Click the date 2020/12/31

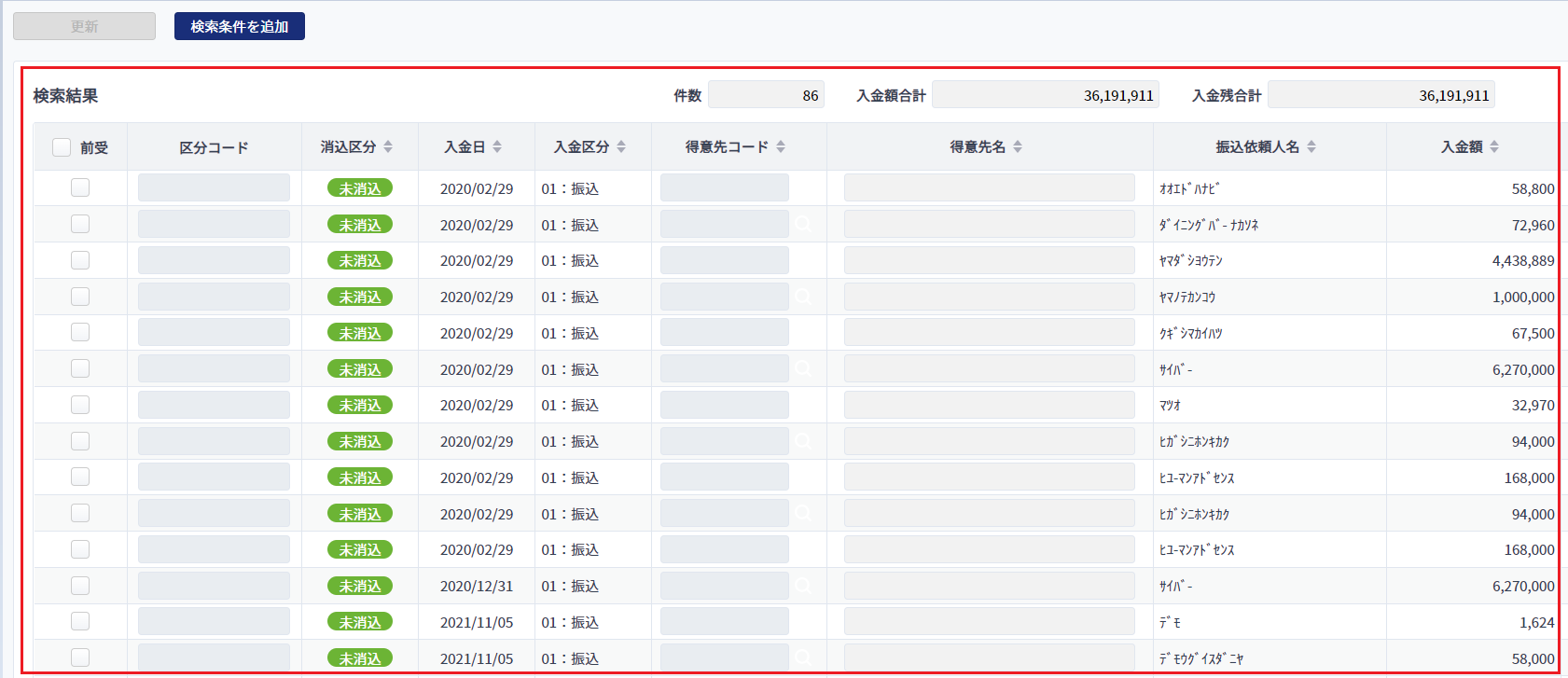477,586
